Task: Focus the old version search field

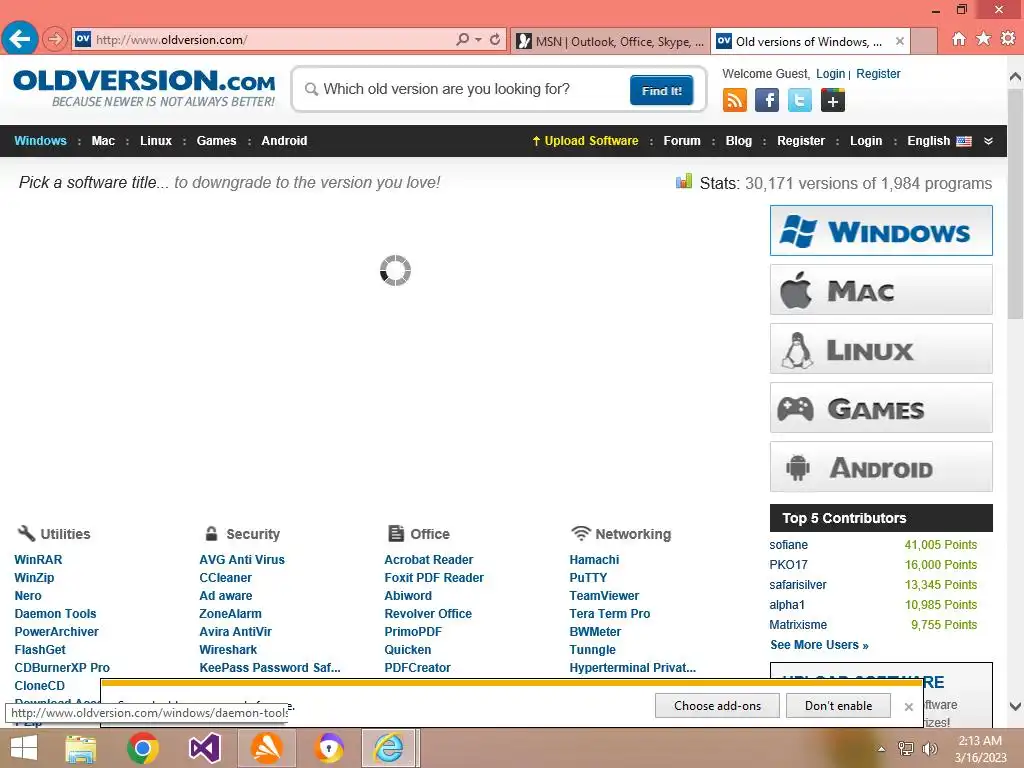Action: pos(464,89)
